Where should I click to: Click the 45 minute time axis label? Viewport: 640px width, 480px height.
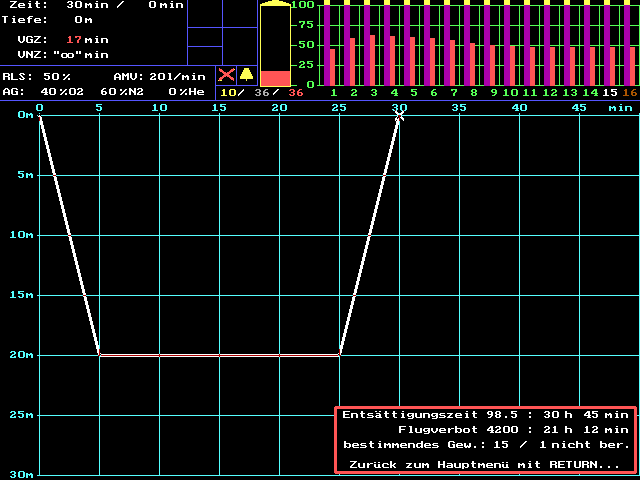pyautogui.click(x=579, y=106)
